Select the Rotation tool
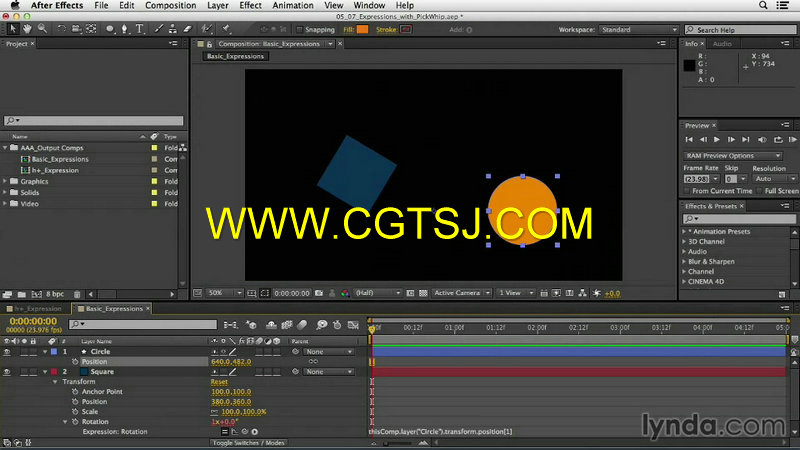800x450 pixels. pos(61,29)
